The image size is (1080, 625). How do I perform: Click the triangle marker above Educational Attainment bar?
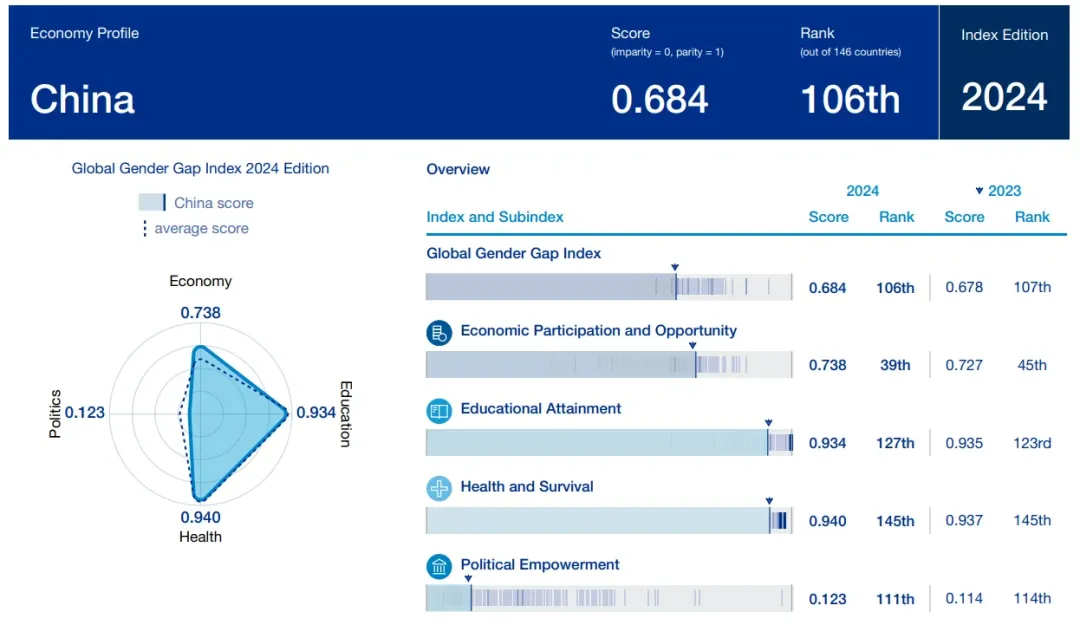pos(768,423)
